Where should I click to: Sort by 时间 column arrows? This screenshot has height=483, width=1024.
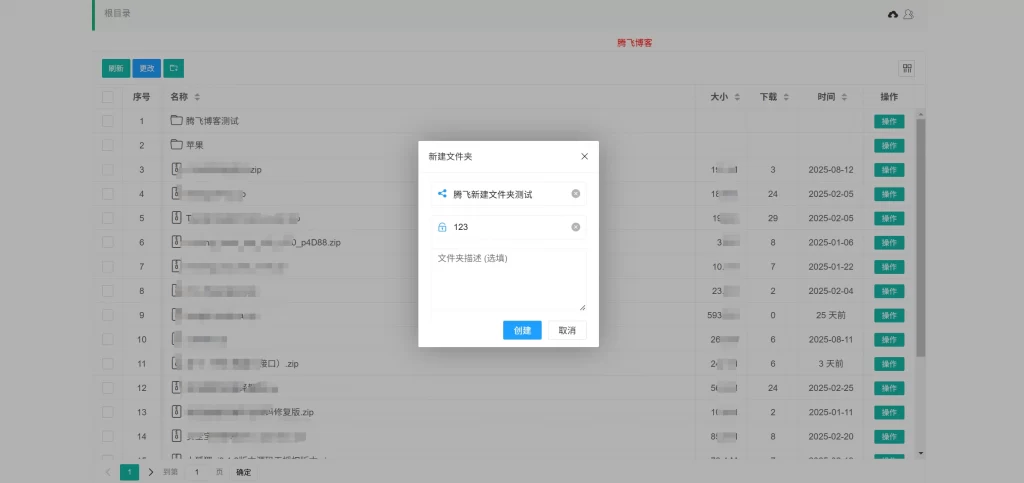point(844,97)
